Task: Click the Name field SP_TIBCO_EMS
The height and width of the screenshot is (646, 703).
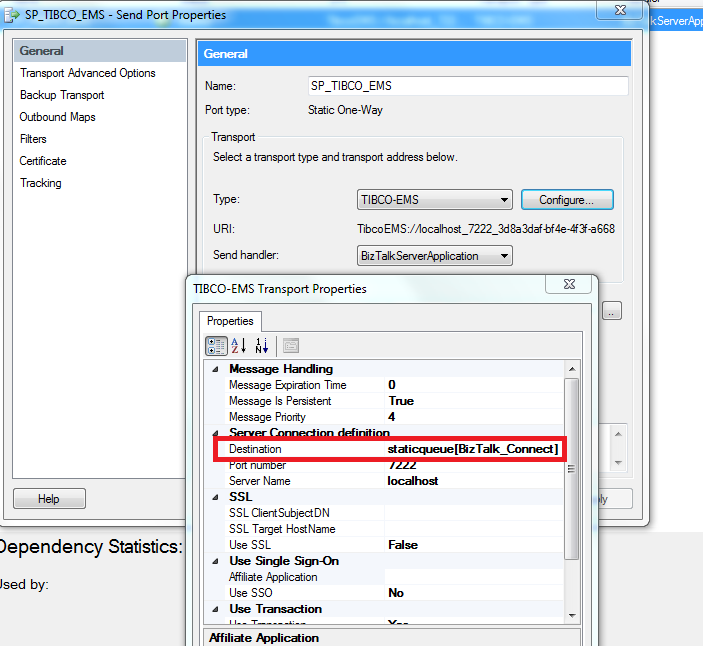Action: click(x=468, y=86)
